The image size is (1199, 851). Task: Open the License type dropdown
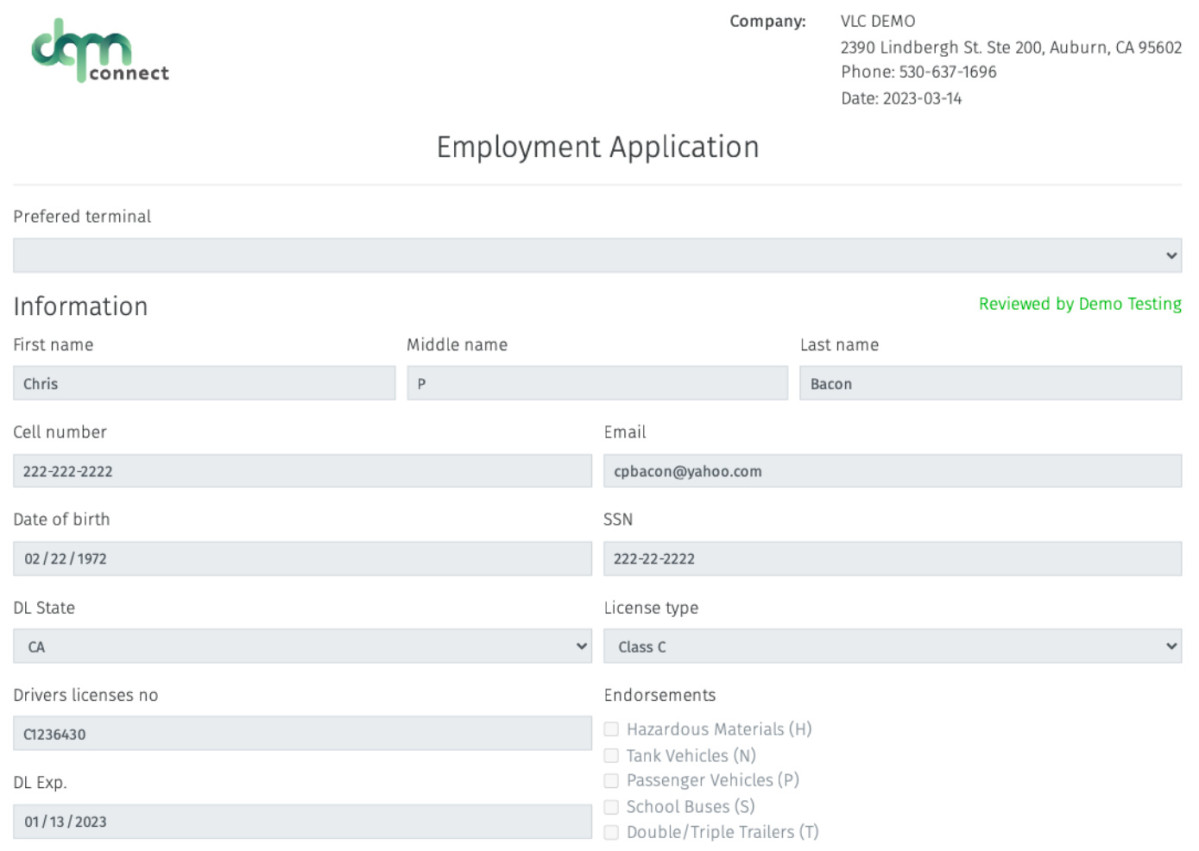coord(892,647)
